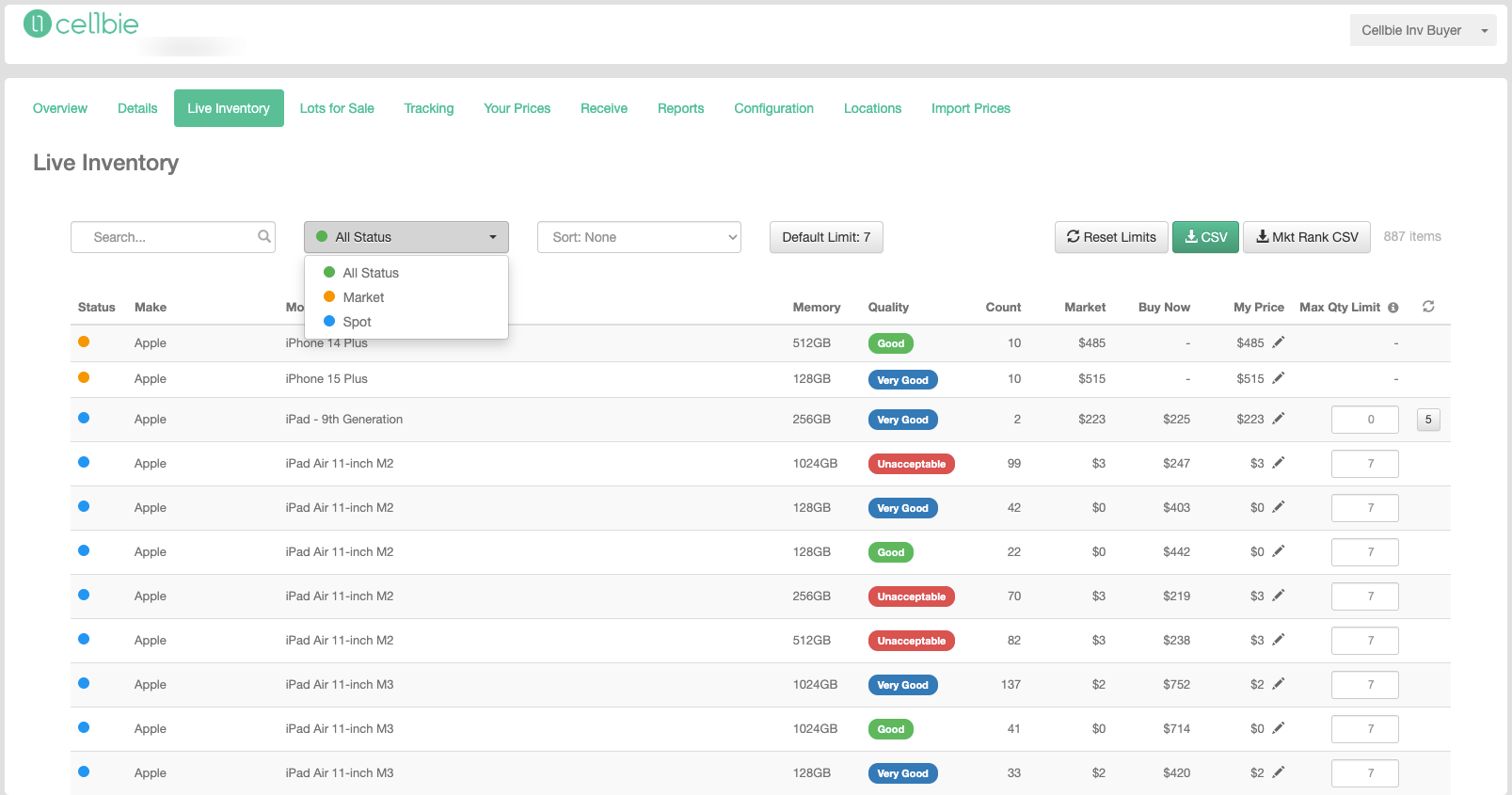Edit price pencil for row with count 82
Viewport: 1512px width, 795px height.
tap(1278, 640)
